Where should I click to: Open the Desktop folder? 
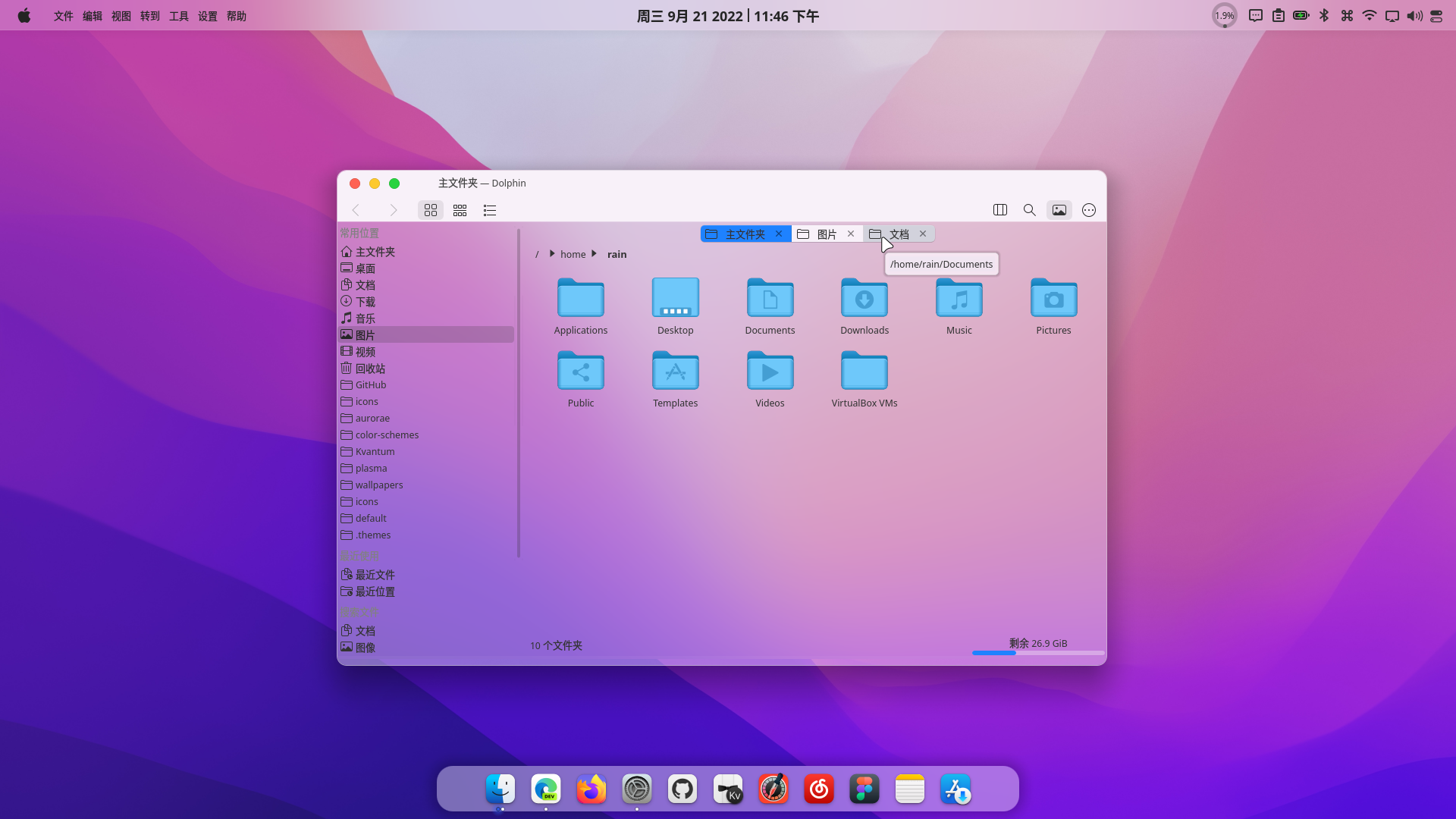676,306
